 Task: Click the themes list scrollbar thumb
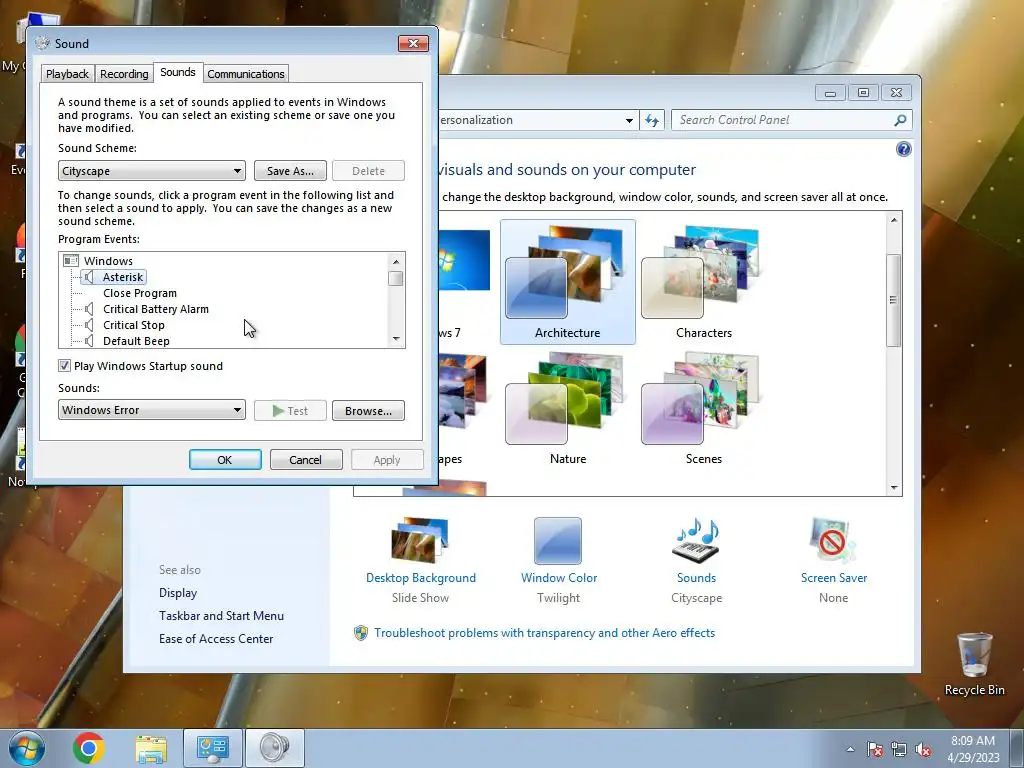tap(894, 300)
